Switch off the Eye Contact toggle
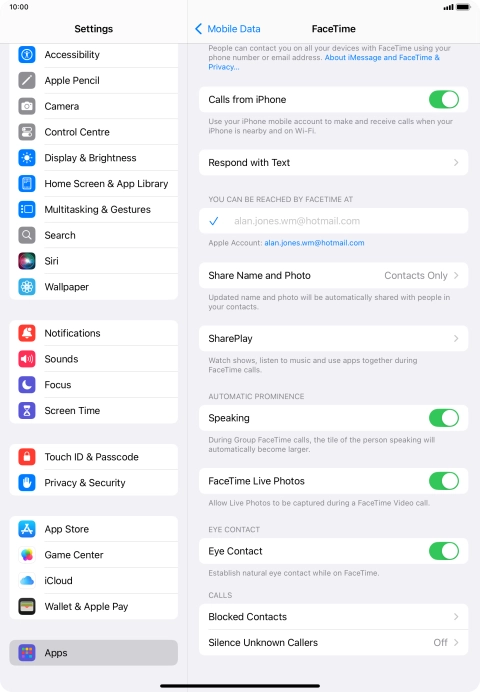Viewport: 480px width, 692px height. point(444,551)
